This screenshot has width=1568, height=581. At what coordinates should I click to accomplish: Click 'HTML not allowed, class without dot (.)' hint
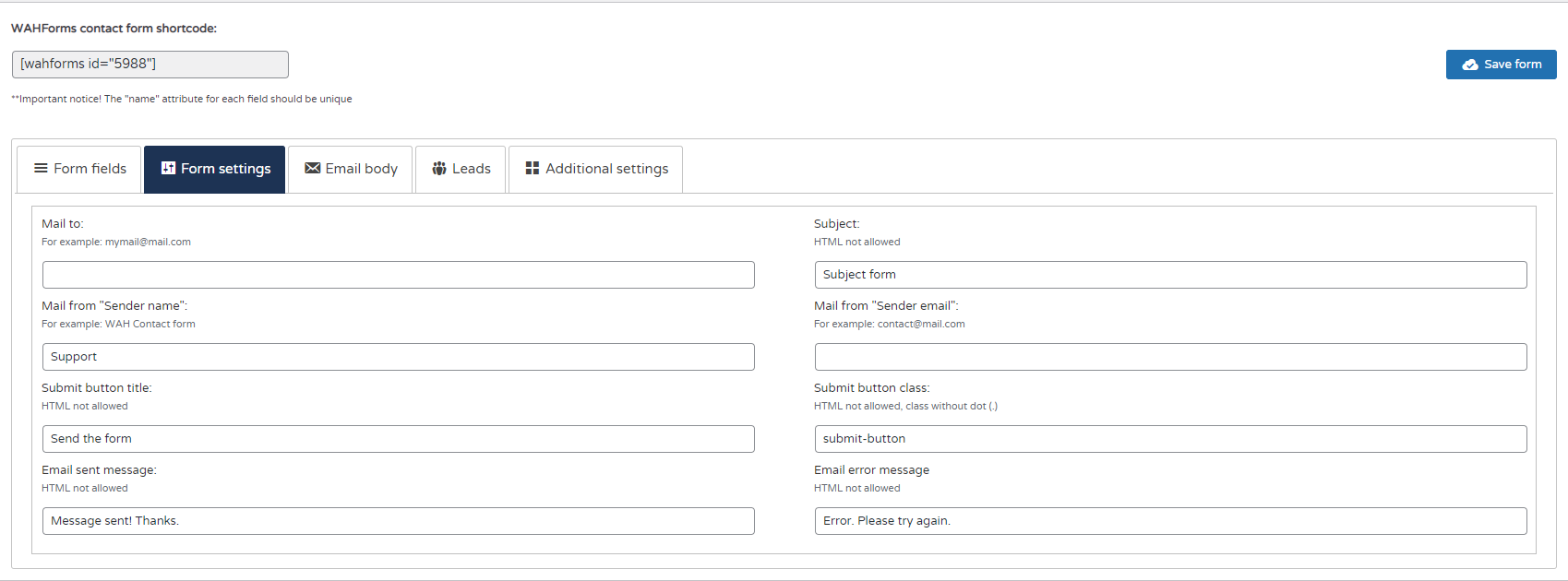point(905,407)
